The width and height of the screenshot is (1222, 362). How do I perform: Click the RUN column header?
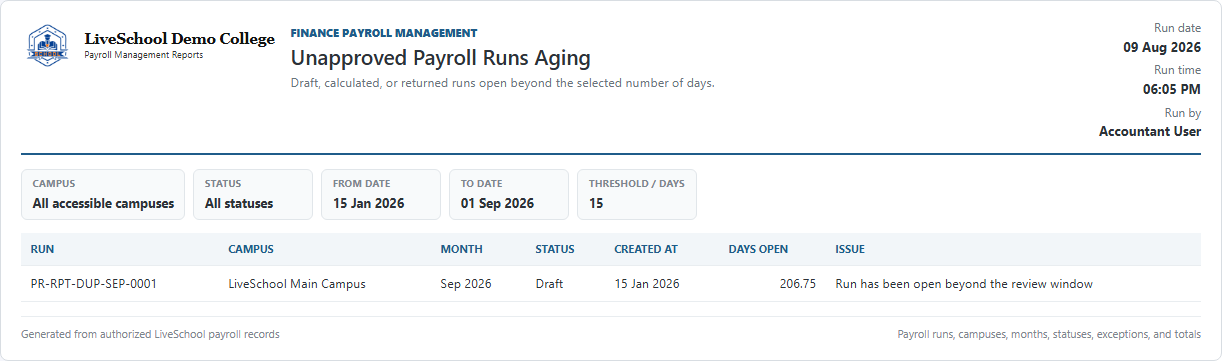[x=43, y=249]
